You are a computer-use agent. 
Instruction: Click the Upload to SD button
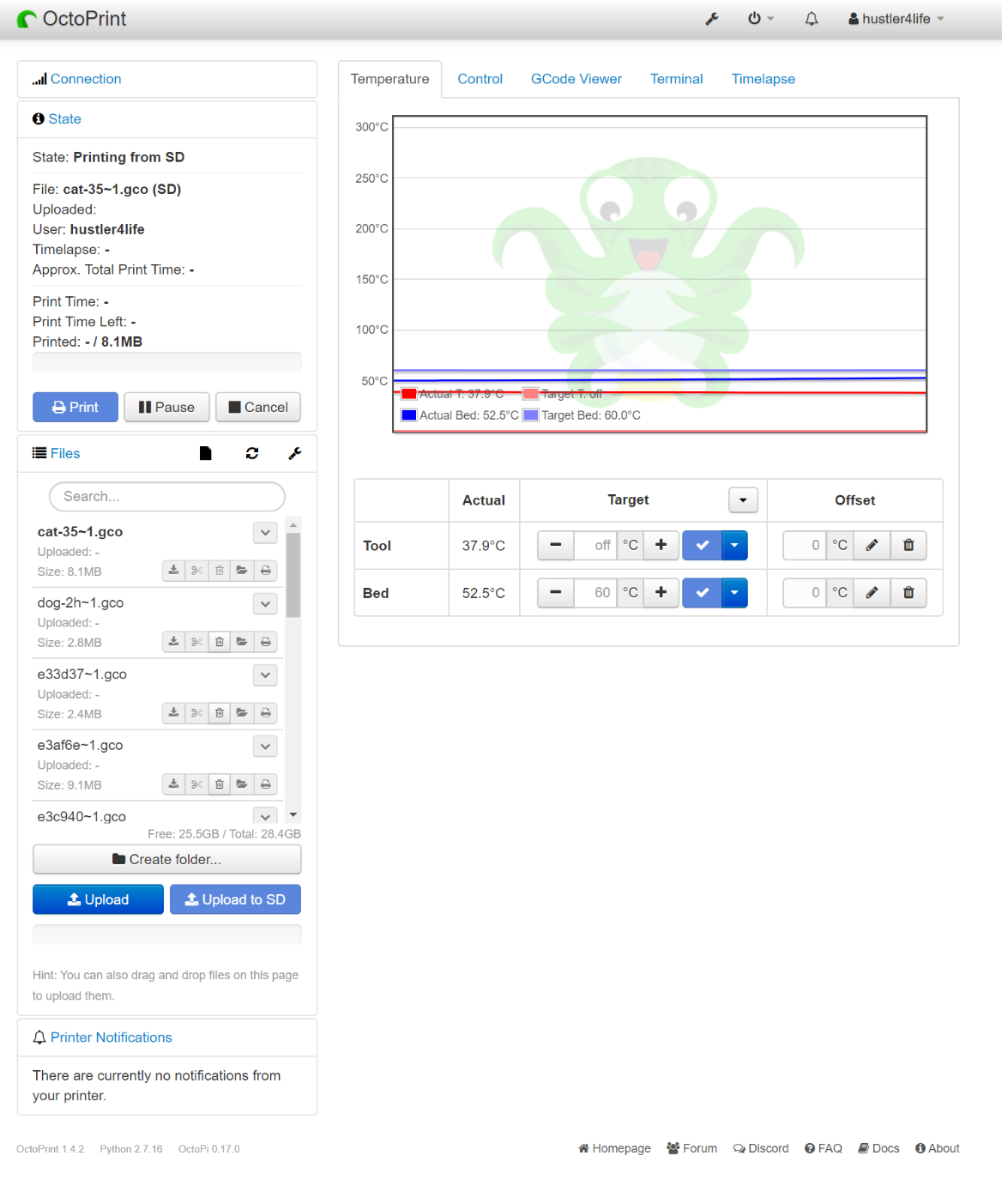235,899
